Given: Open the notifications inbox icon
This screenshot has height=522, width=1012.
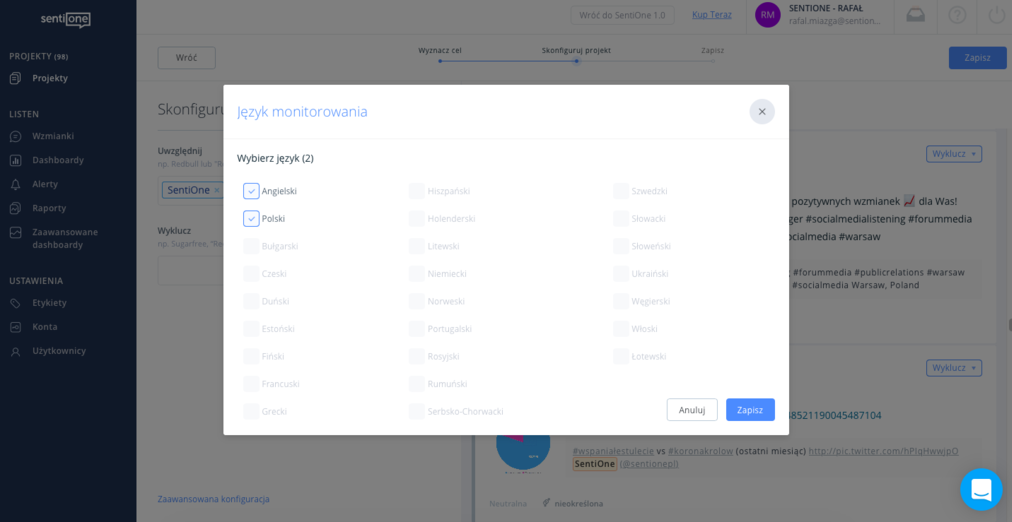Looking at the screenshot, I should pos(915,15).
